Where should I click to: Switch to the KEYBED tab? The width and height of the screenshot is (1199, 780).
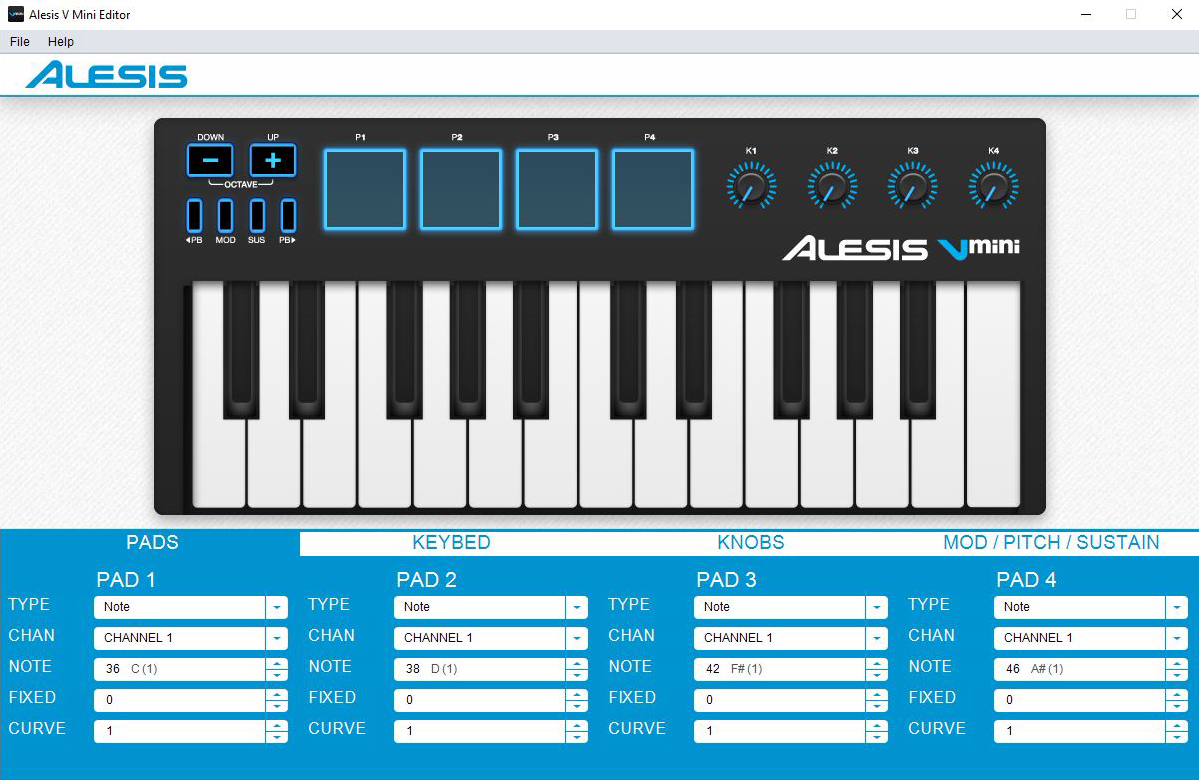click(x=451, y=543)
